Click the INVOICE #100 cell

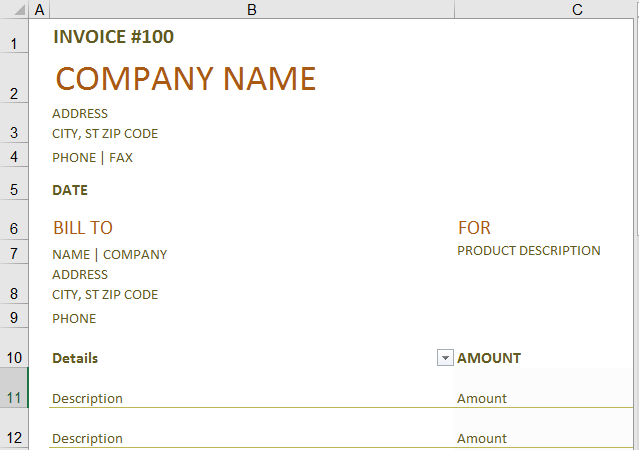113,37
